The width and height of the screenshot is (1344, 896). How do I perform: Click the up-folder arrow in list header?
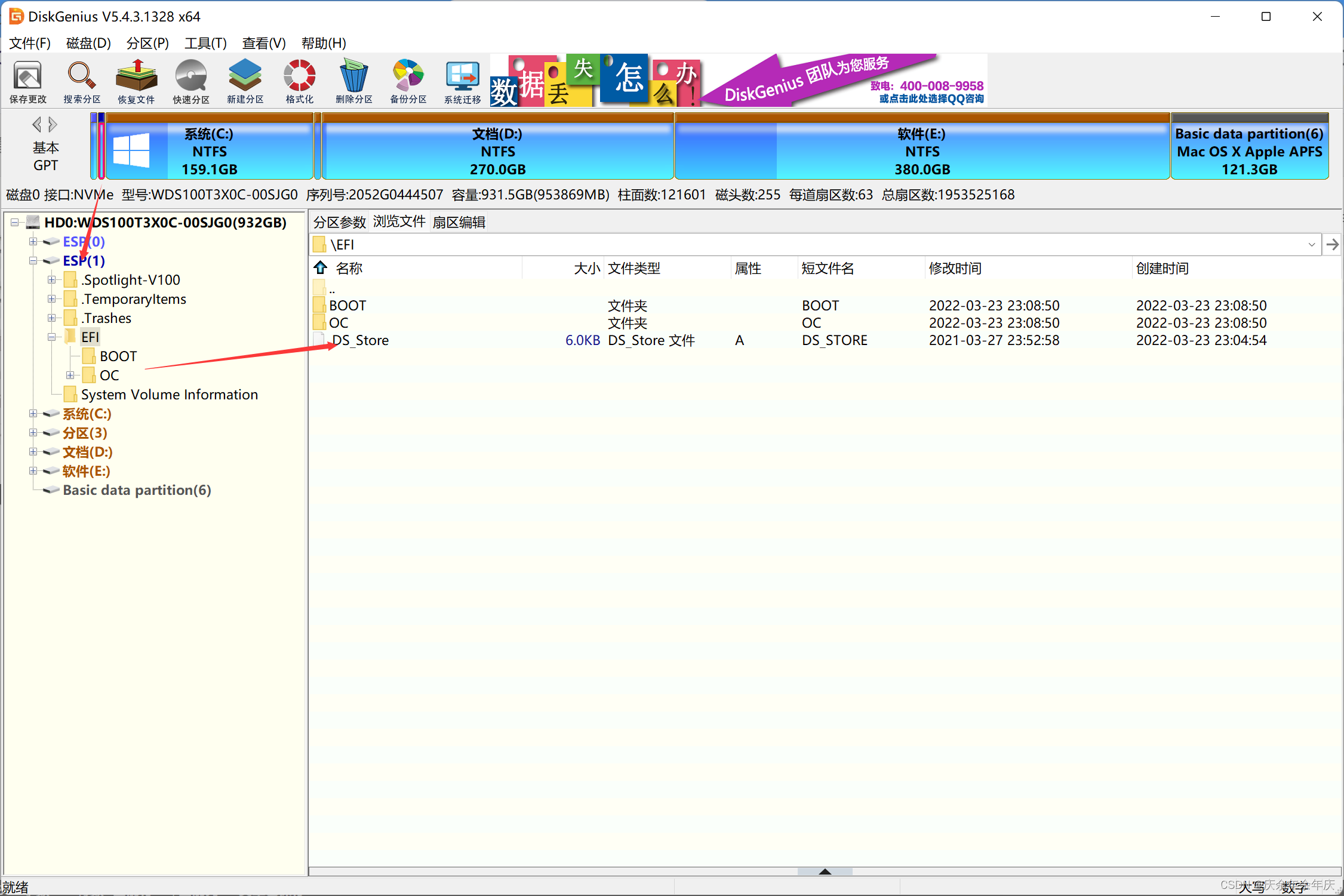(321, 268)
